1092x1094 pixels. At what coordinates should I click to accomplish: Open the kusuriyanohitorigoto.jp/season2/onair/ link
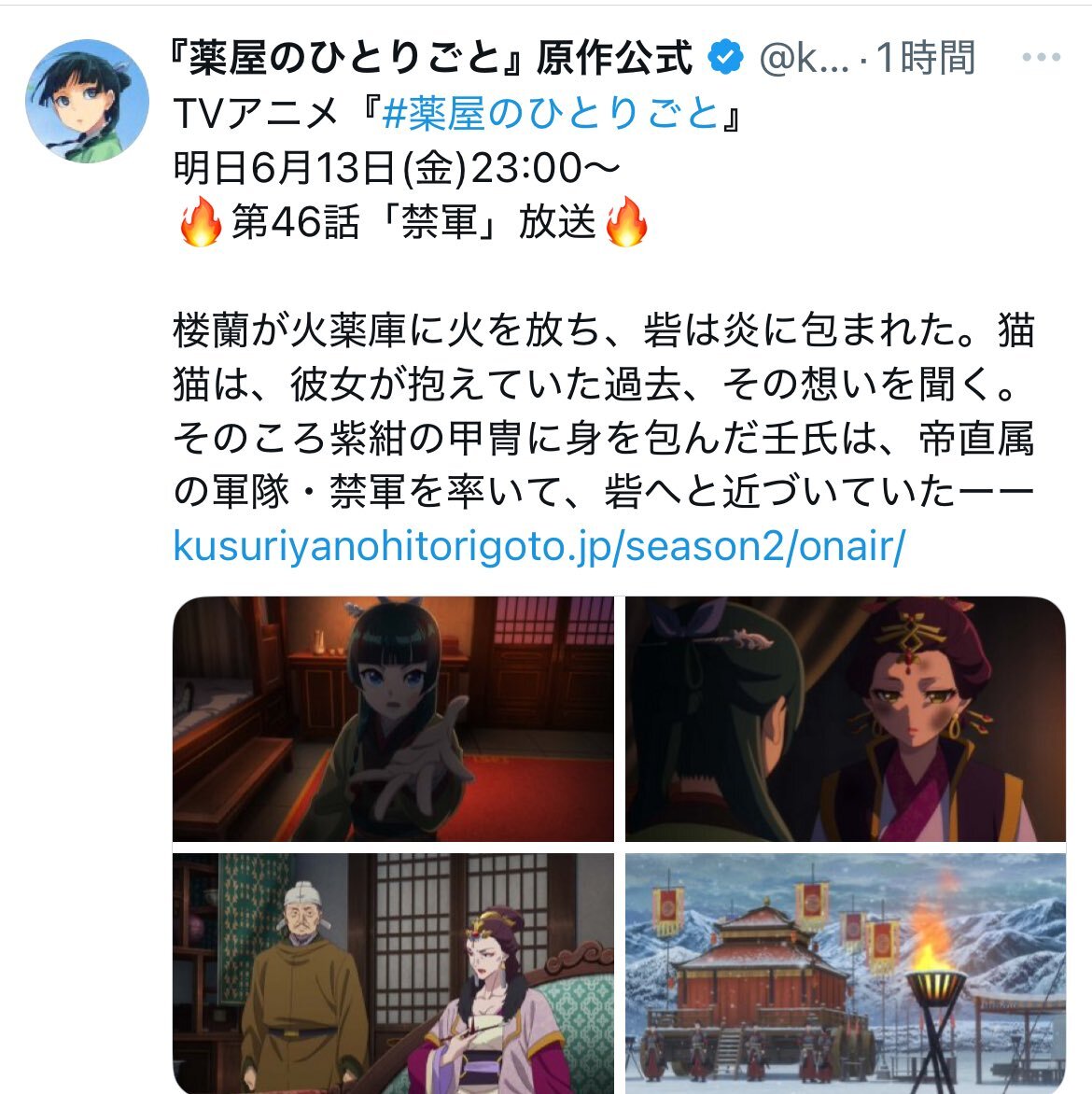tap(539, 546)
